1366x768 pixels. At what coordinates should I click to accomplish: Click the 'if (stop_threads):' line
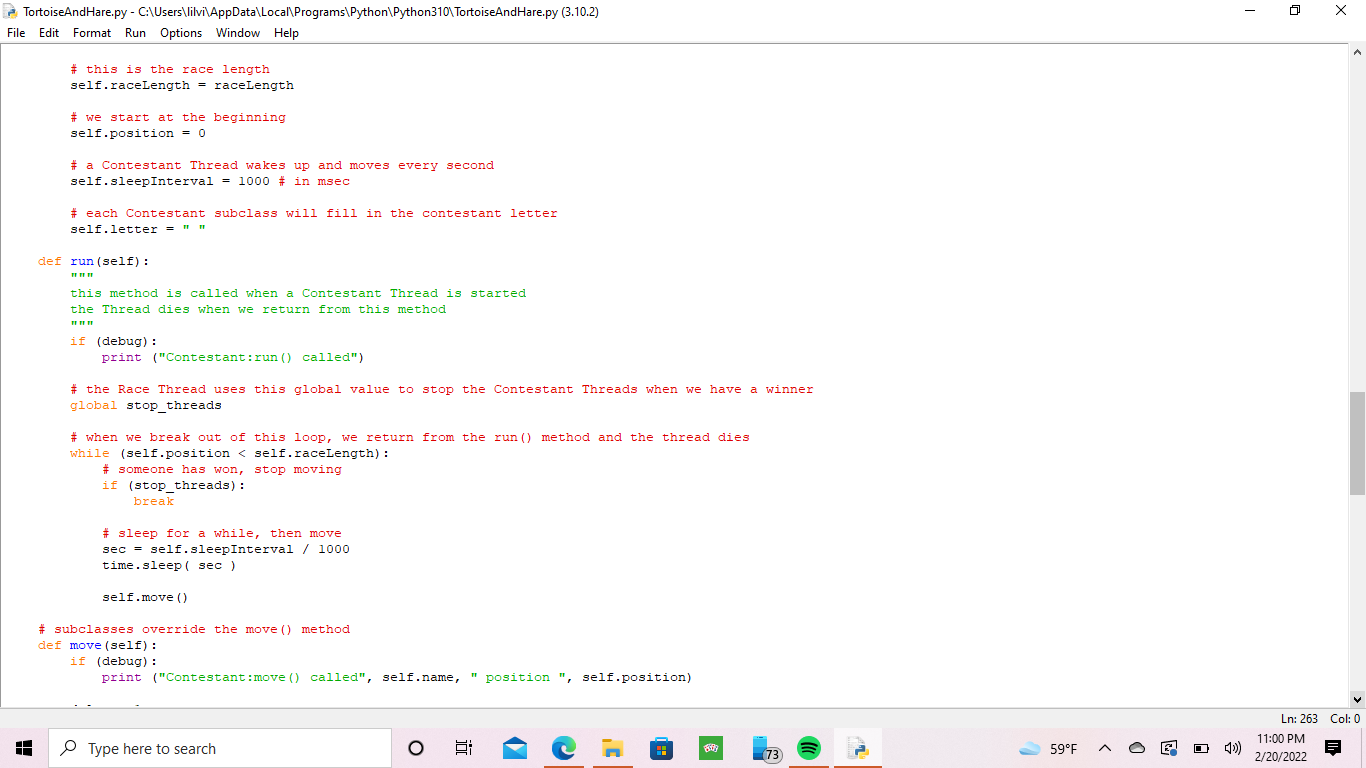(x=174, y=485)
